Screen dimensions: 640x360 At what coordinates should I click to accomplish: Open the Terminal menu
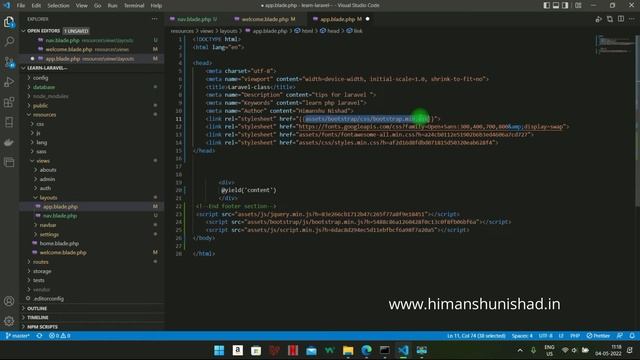click(134, 6)
